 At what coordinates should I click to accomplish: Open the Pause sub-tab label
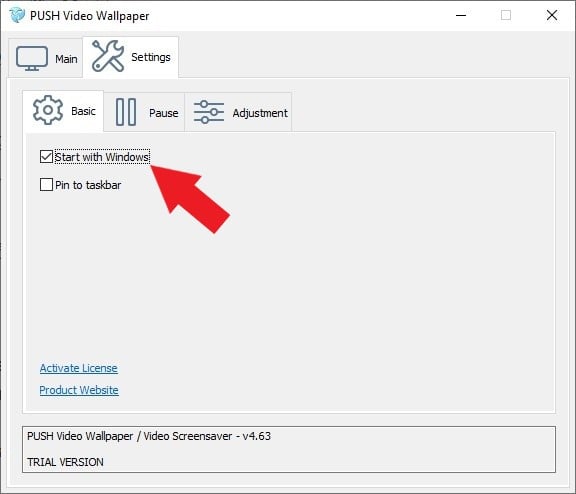pos(164,113)
